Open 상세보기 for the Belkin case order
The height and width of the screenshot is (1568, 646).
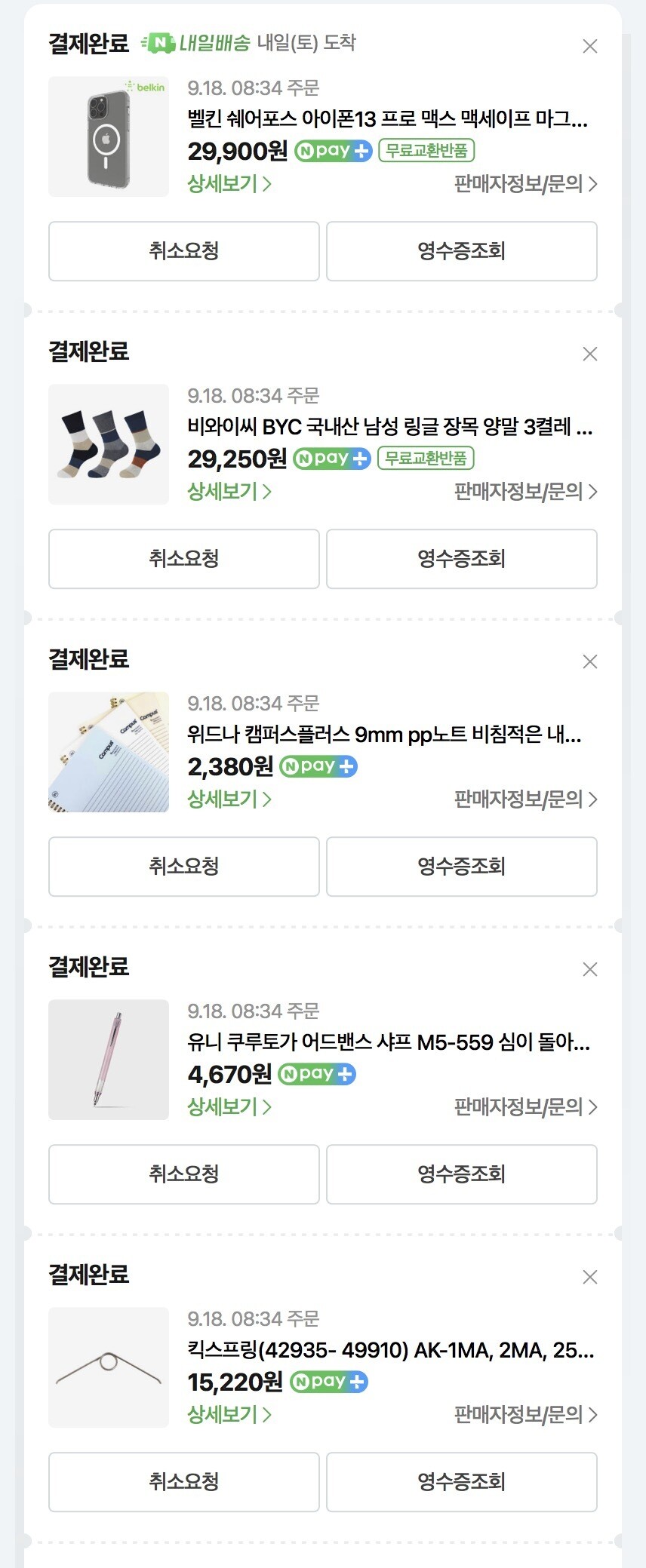229,183
